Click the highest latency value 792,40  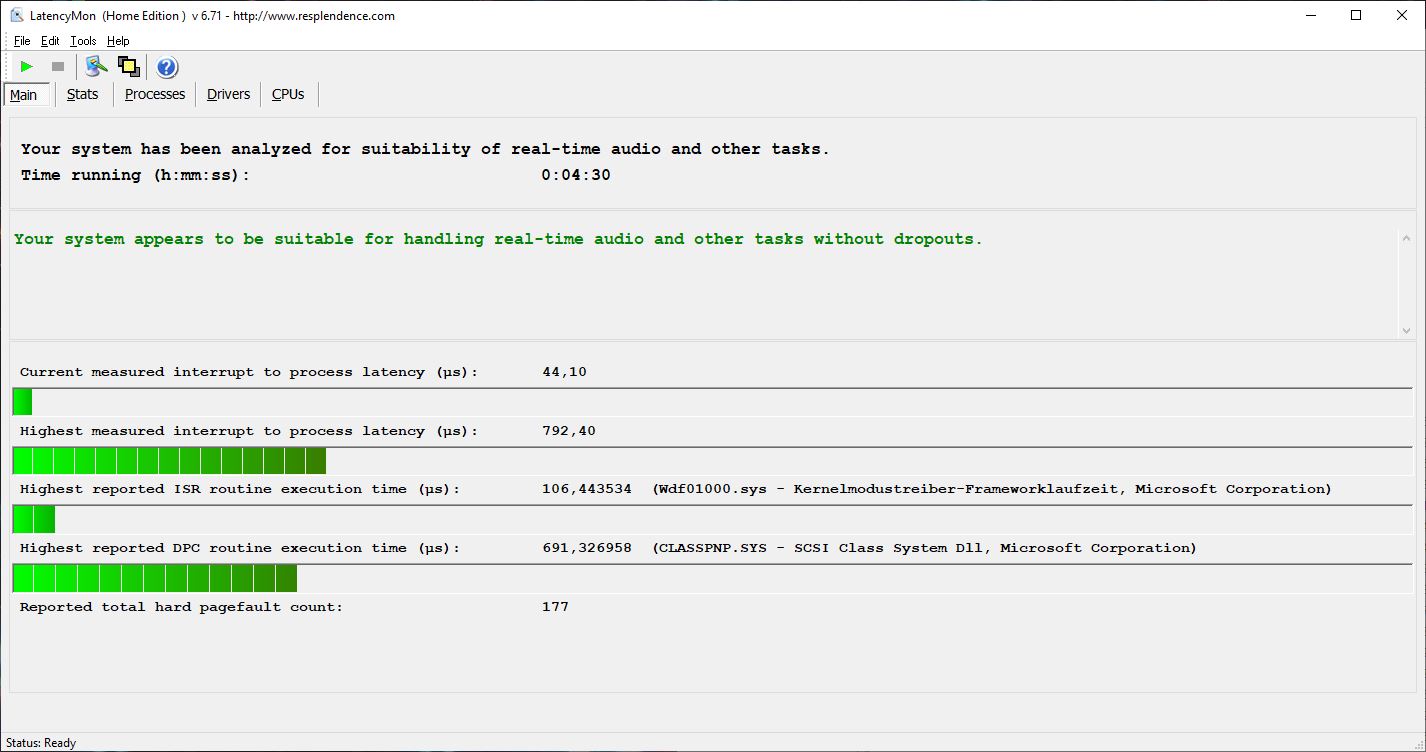(568, 431)
